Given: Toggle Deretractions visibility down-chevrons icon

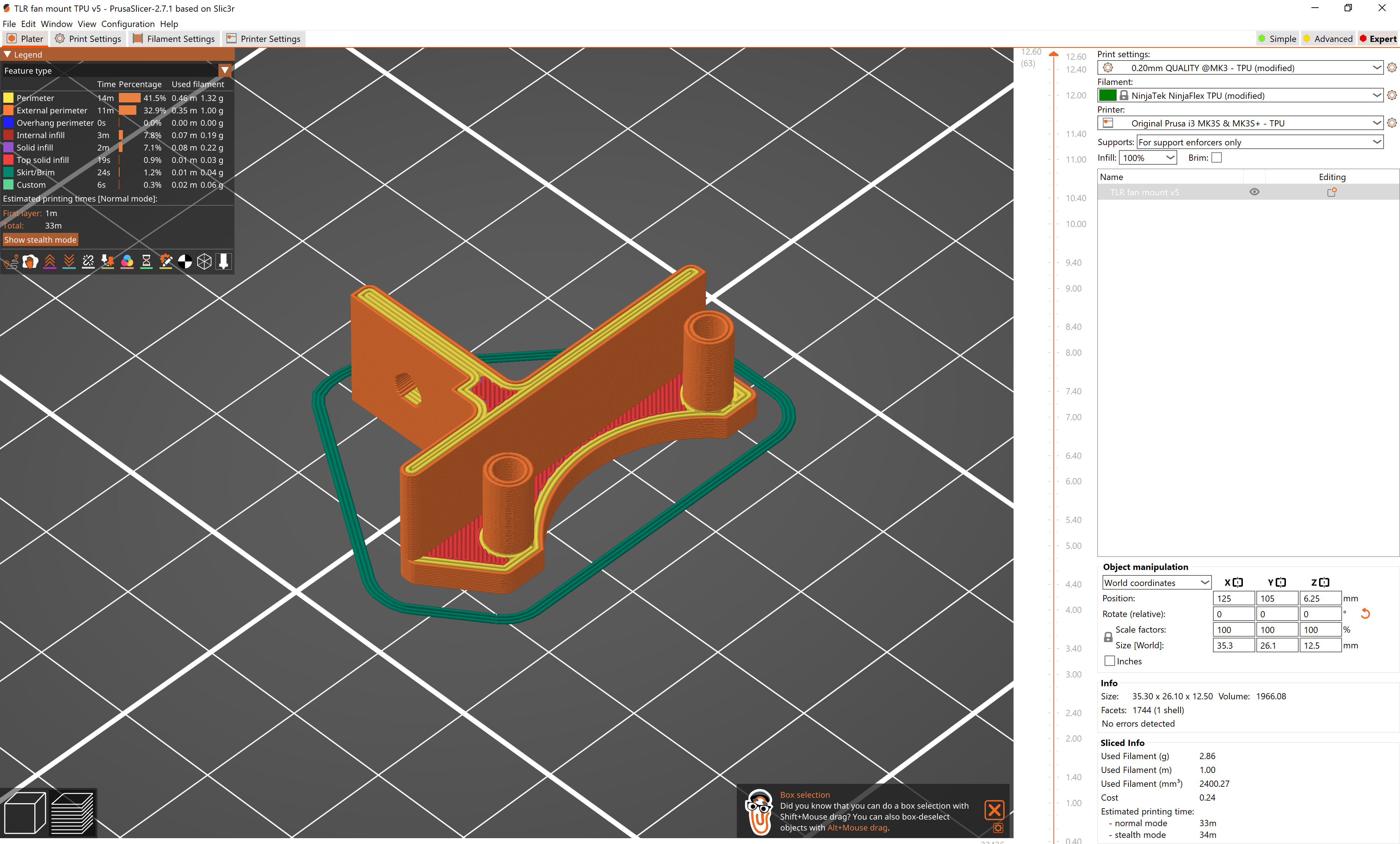Looking at the screenshot, I should pos(69,261).
